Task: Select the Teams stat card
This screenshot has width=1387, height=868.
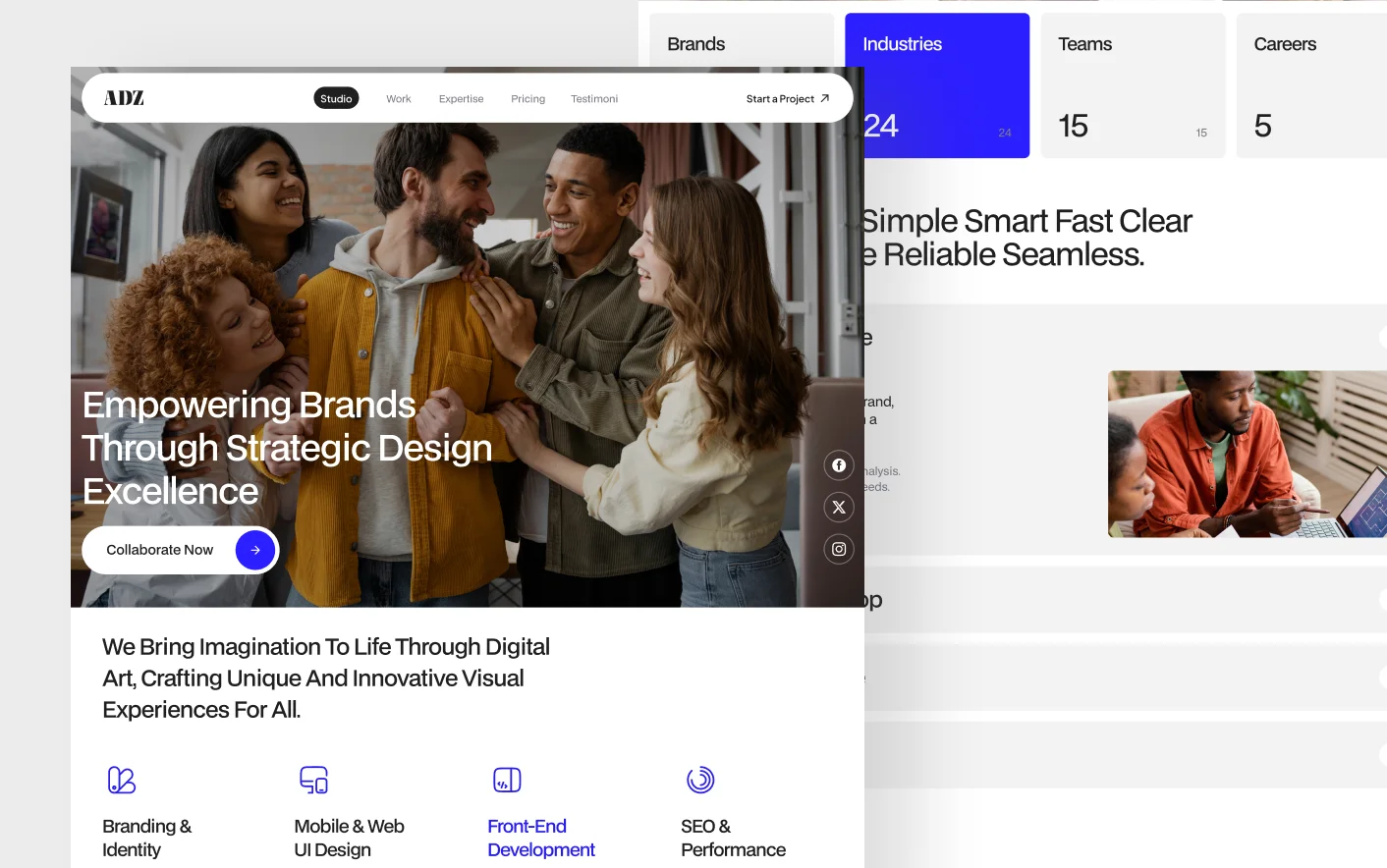Action: (x=1132, y=85)
